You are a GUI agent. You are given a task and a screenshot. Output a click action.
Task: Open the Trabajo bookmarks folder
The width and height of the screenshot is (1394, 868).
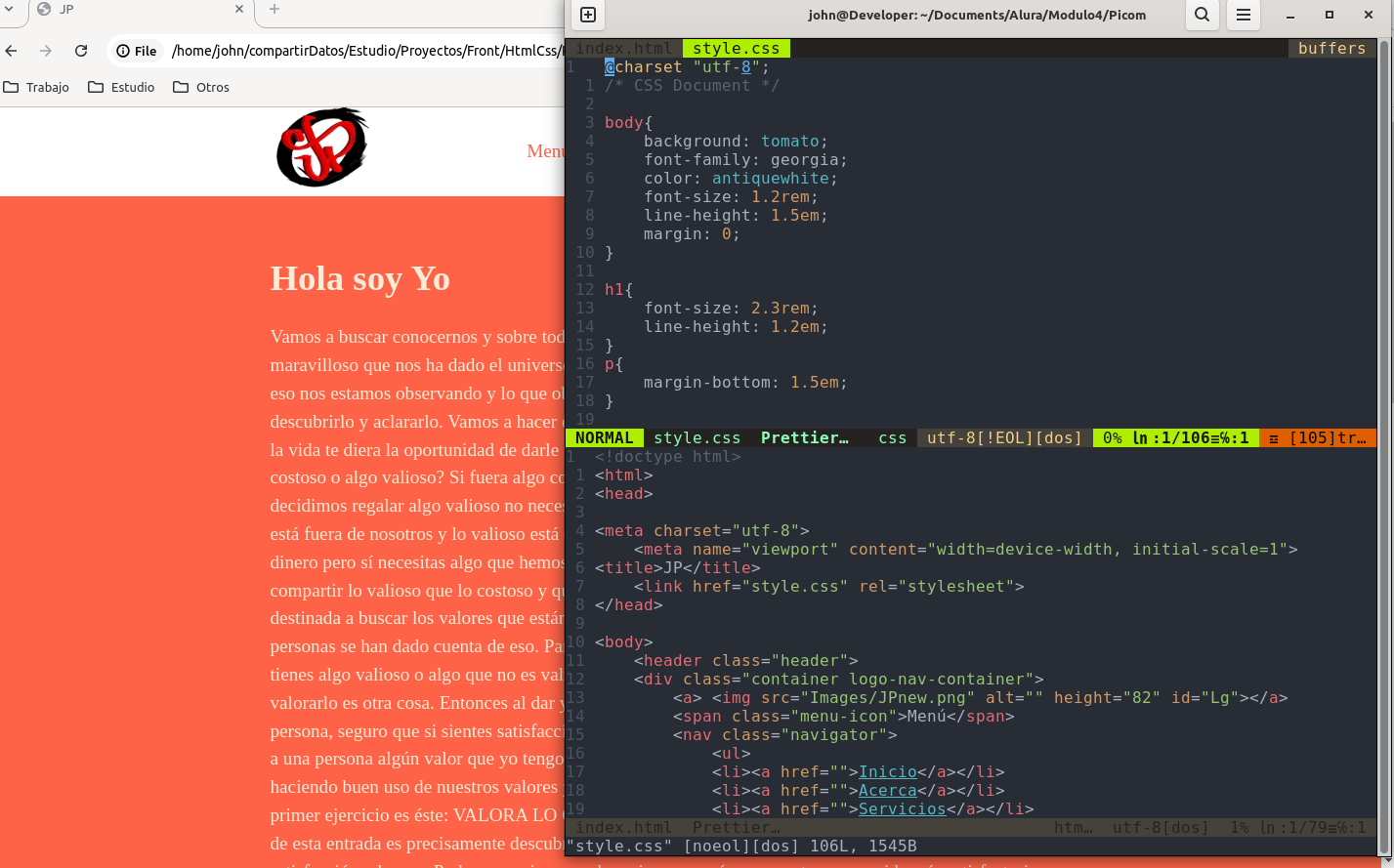click(x=37, y=87)
